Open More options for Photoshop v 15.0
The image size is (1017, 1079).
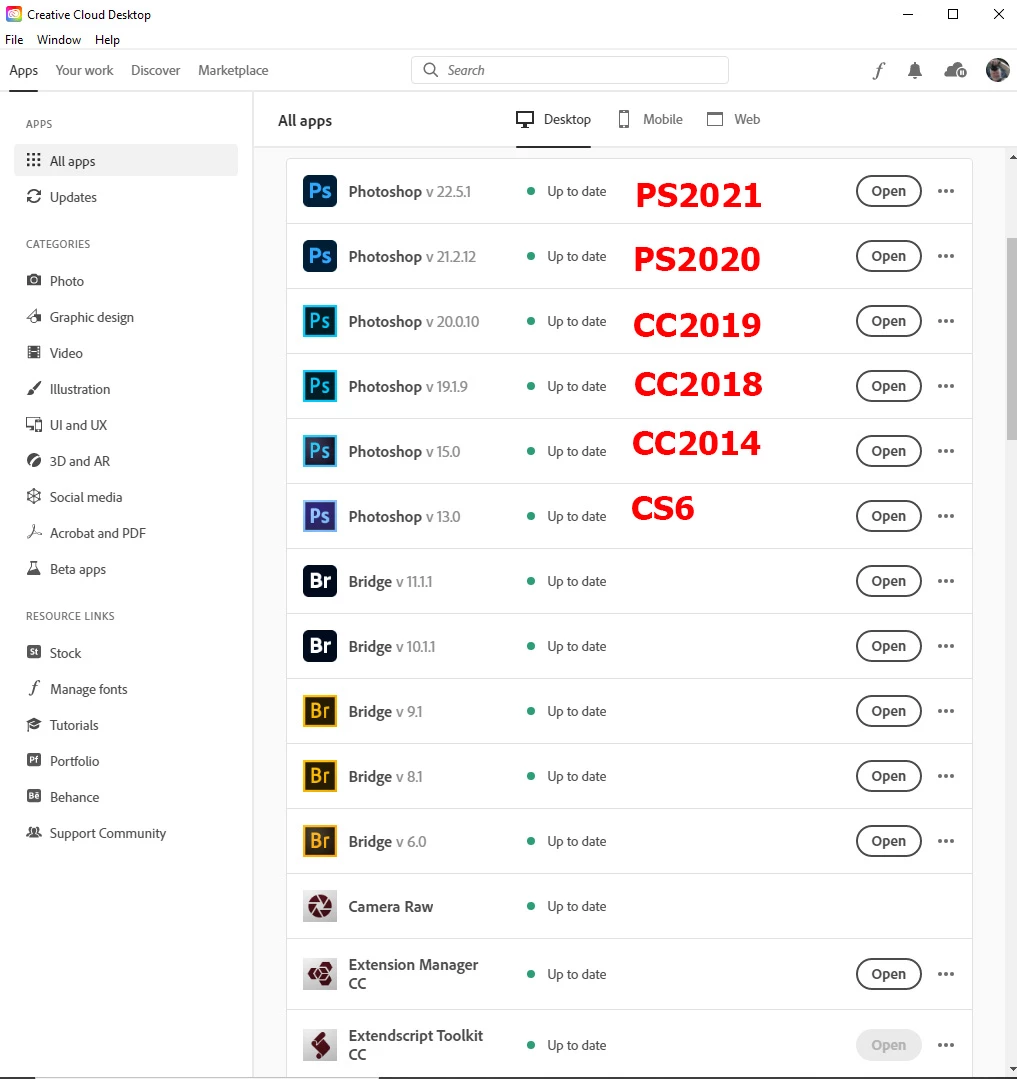[x=946, y=451]
